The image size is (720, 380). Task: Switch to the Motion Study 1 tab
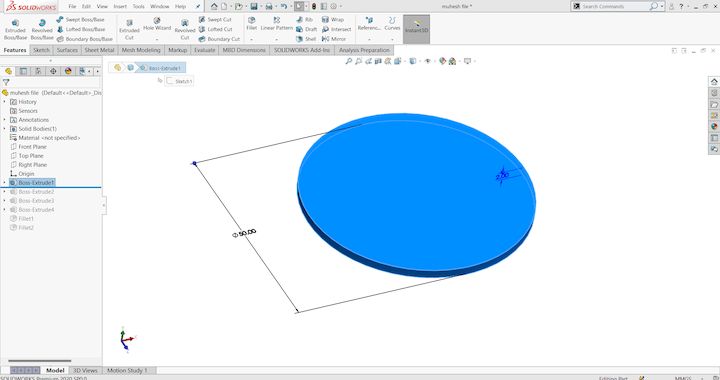[x=127, y=370]
